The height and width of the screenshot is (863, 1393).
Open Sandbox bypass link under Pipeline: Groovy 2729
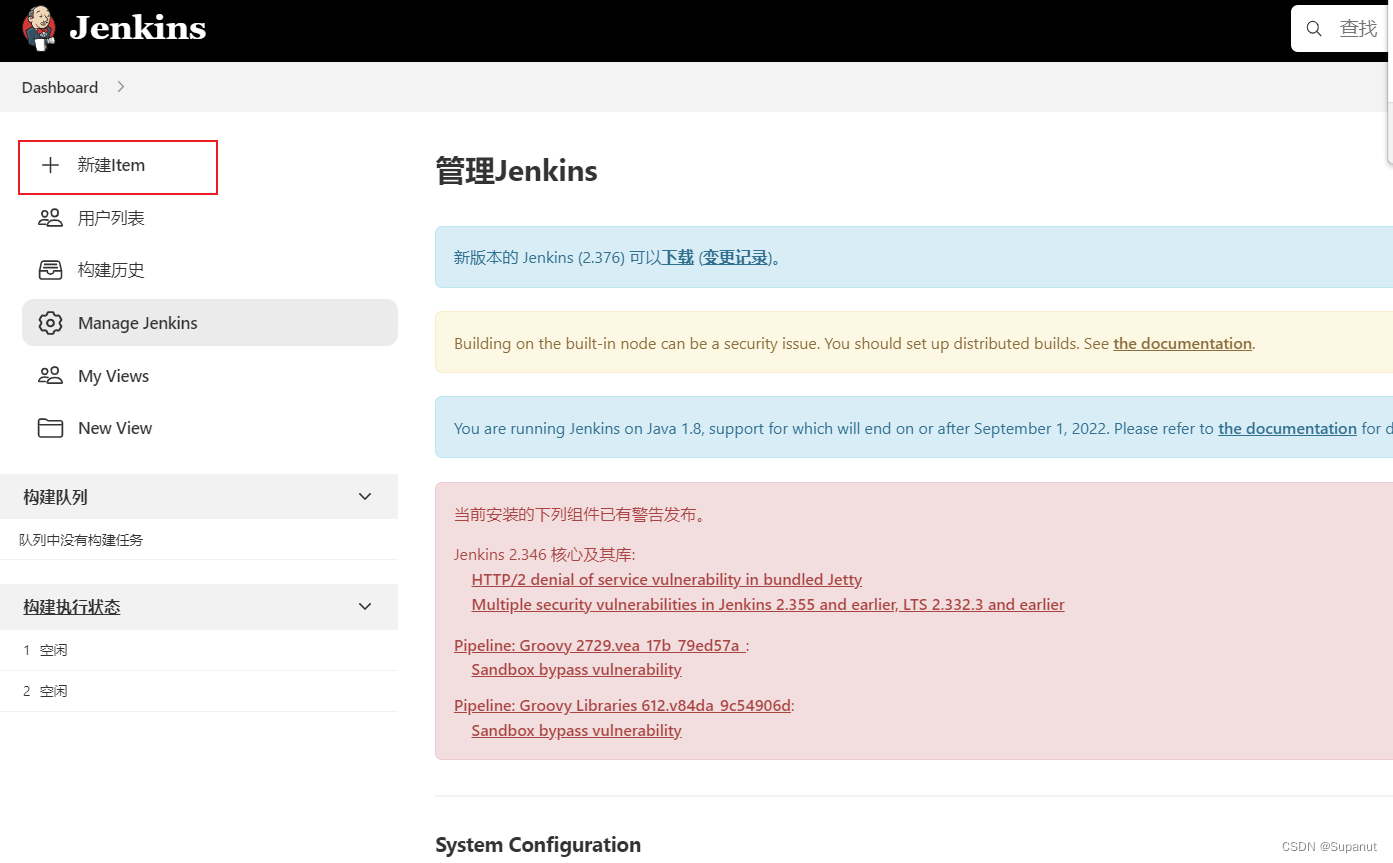576,670
